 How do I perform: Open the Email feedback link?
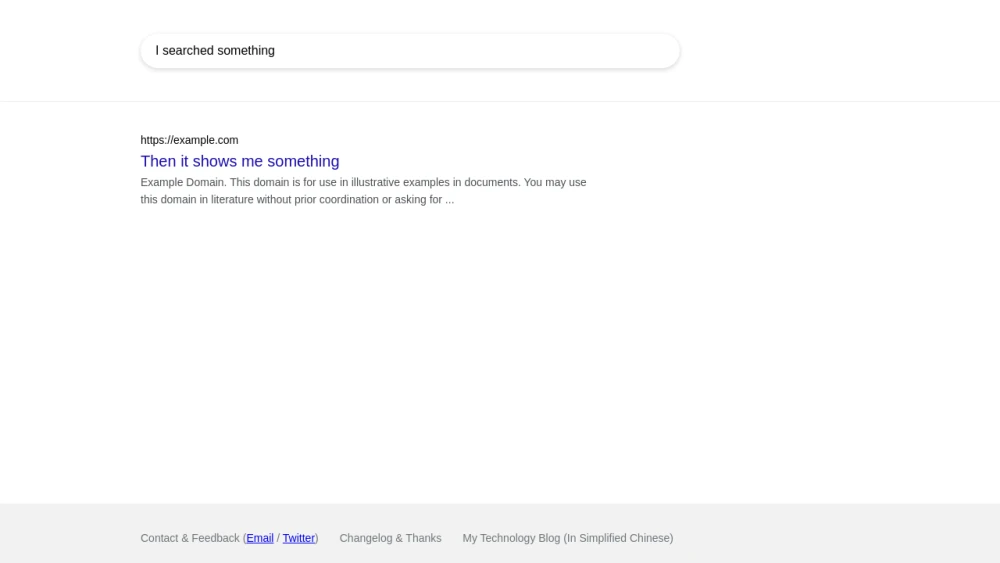tap(260, 538)
